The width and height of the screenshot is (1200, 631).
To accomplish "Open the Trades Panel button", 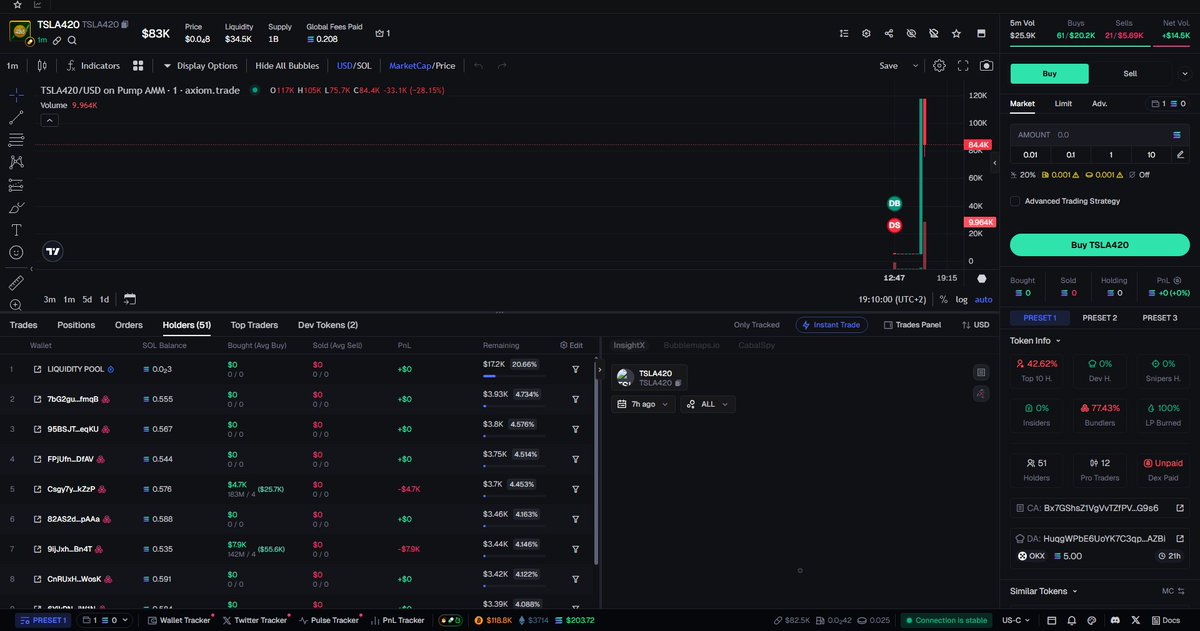I will point(912,325).
